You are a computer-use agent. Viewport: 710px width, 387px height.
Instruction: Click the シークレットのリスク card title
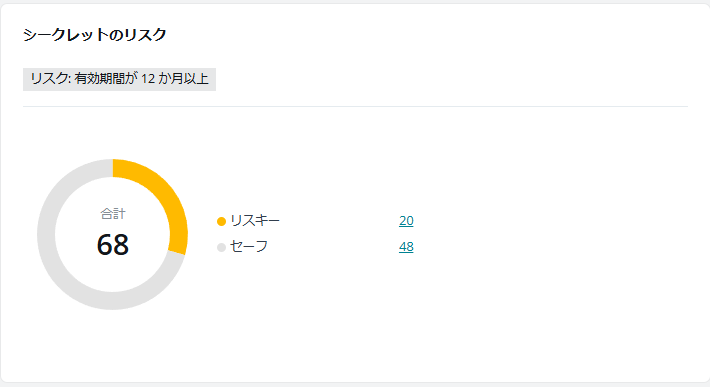[x=95, y=35]
